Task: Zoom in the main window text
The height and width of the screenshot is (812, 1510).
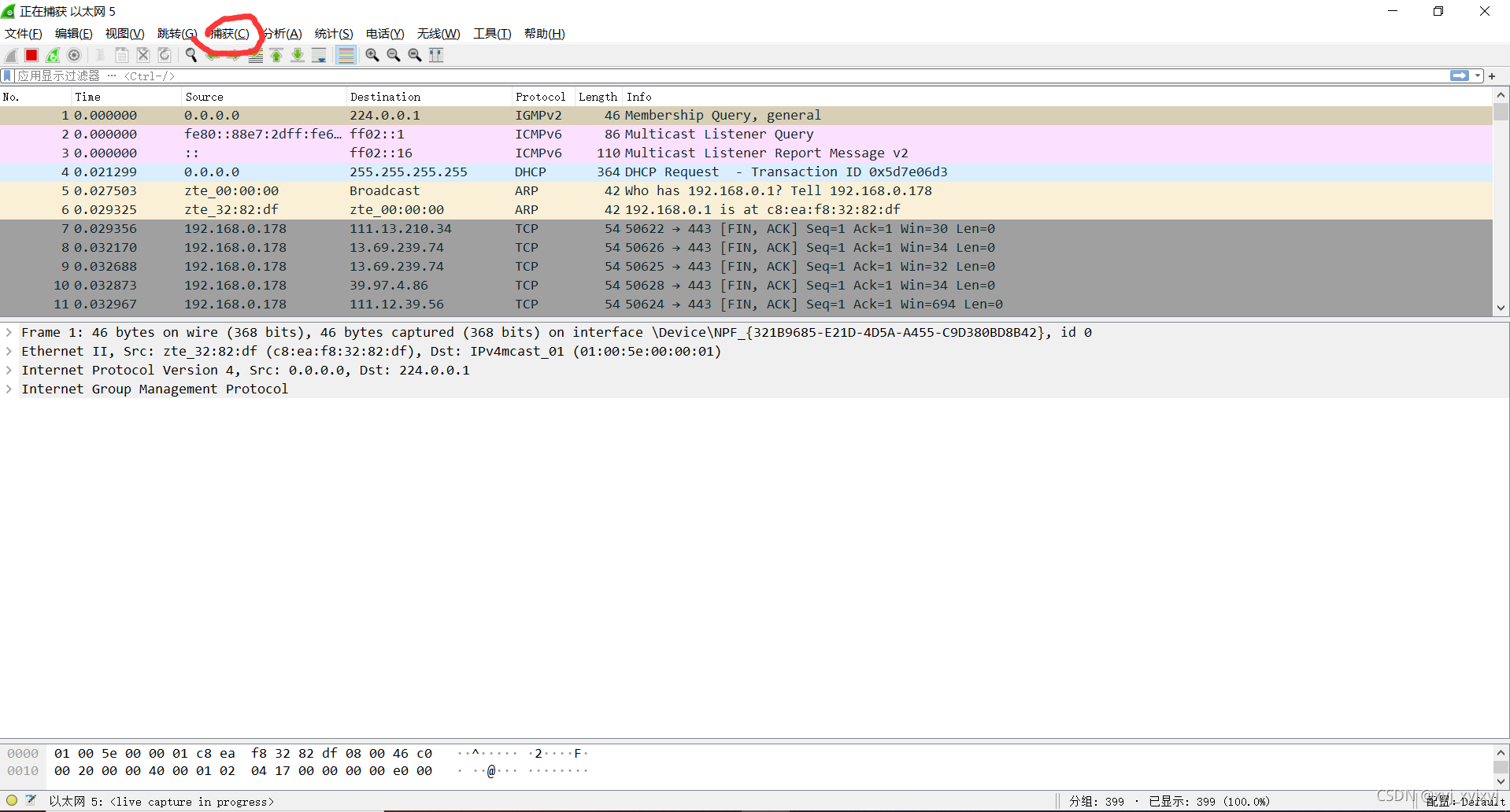Action: click(372, 55)
